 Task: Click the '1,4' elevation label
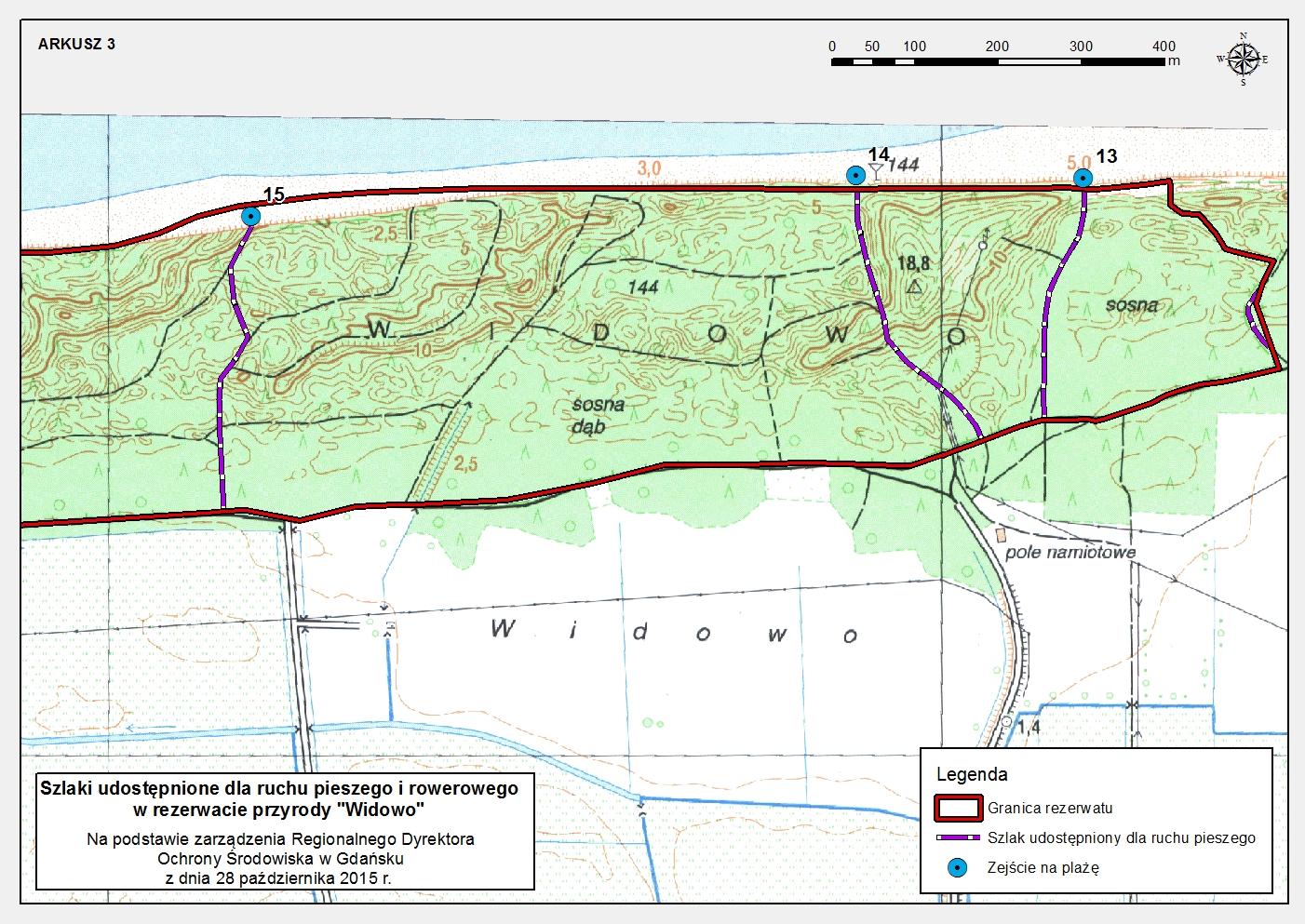point(1029,728)
